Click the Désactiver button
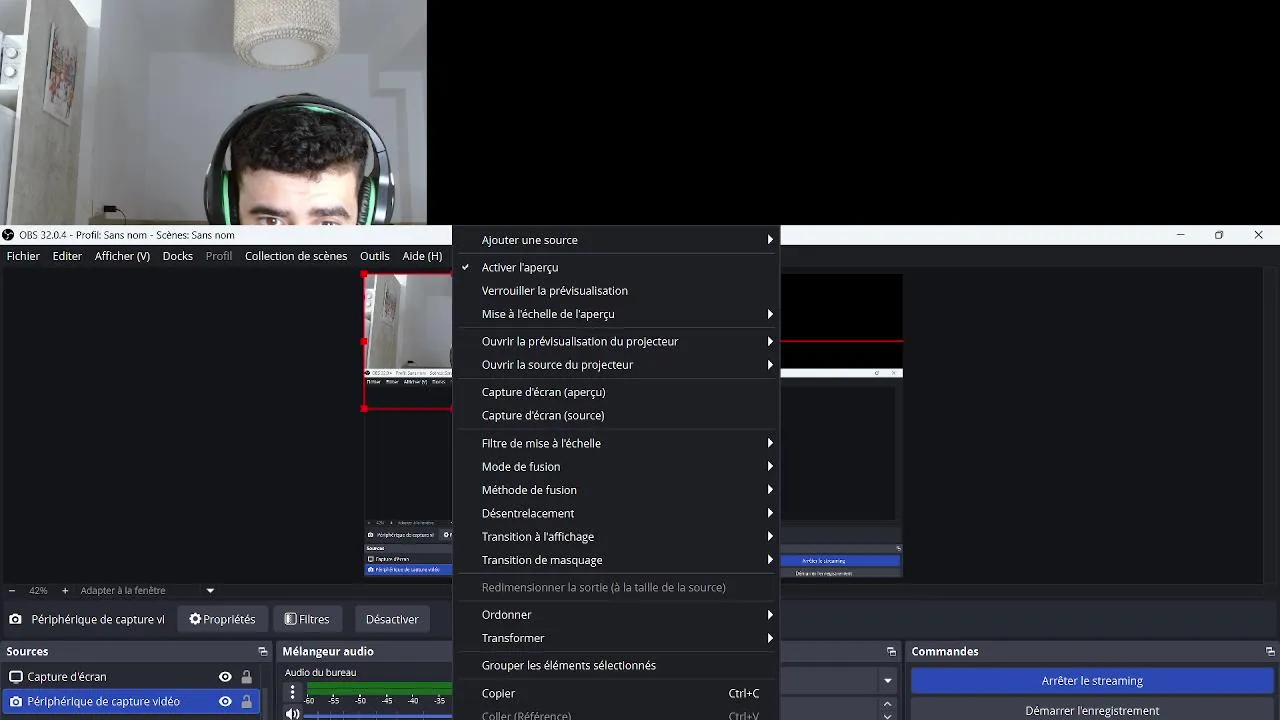1280x720 pixels. (392, 619)
